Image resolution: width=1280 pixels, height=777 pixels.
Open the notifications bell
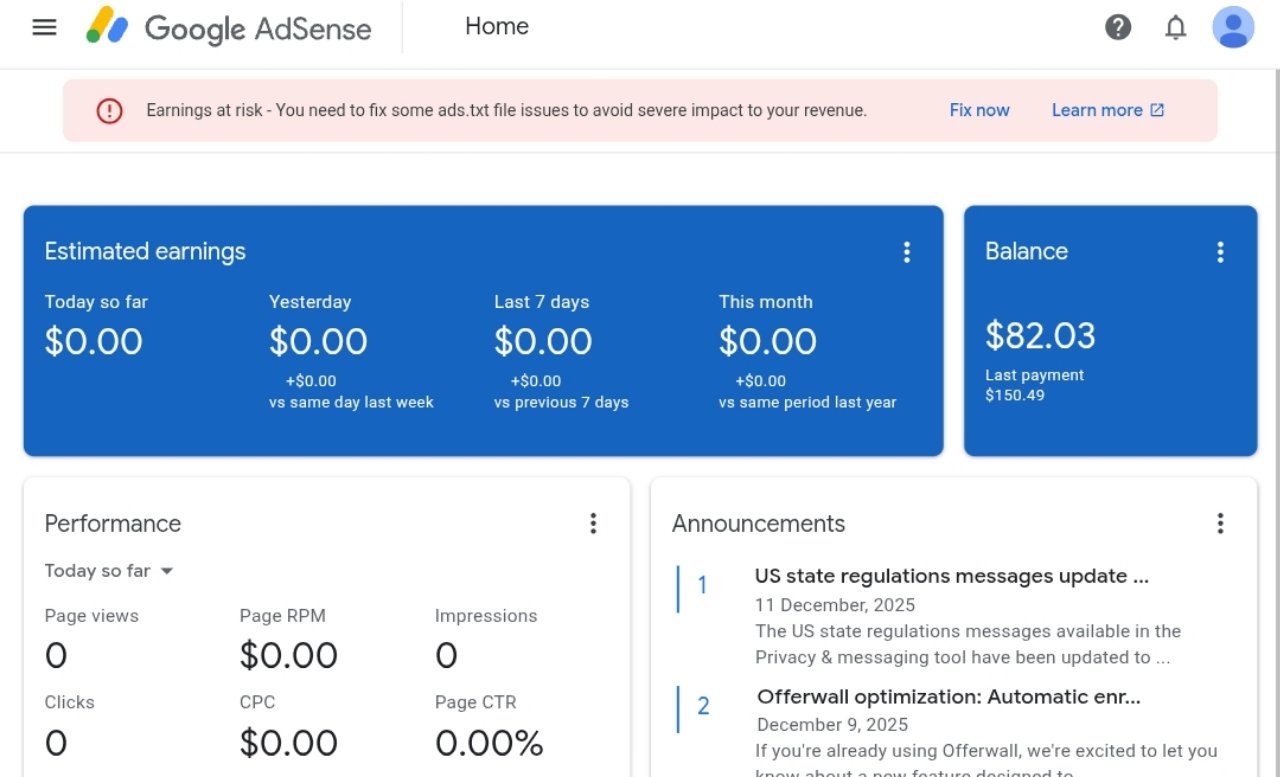coord(1176,27)
